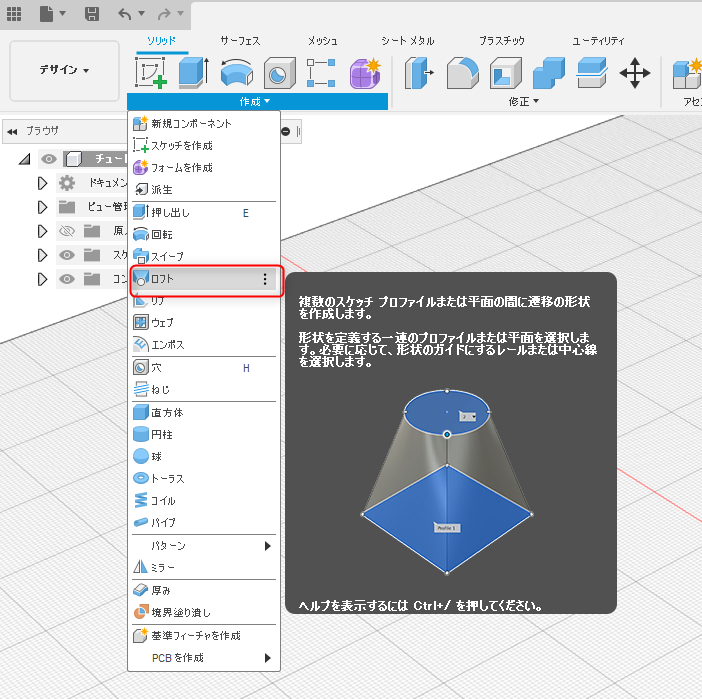Select コイル from the menu
The height and width of the screenshot is (699, 702).
click(204, 501)
